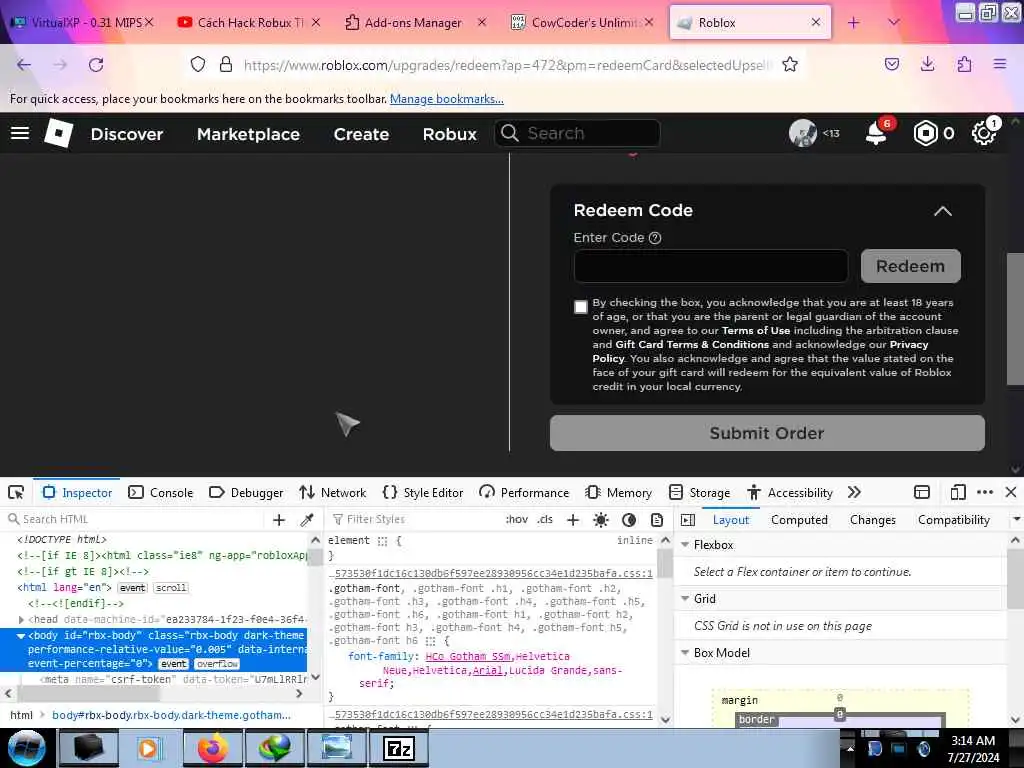The image size is (1024, 768).
Task: Open the Roblox side navigation hamburger menu
Action: point(20,133)
